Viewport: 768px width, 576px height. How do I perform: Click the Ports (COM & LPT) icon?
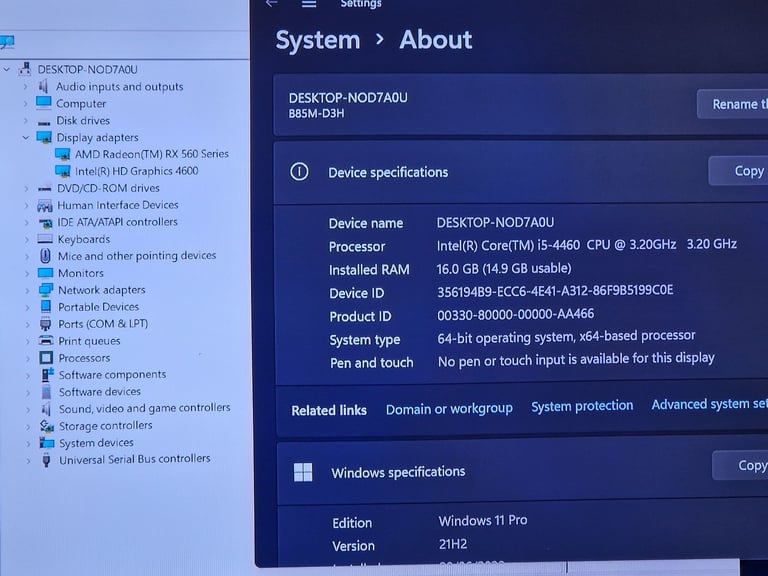[46, 324]
